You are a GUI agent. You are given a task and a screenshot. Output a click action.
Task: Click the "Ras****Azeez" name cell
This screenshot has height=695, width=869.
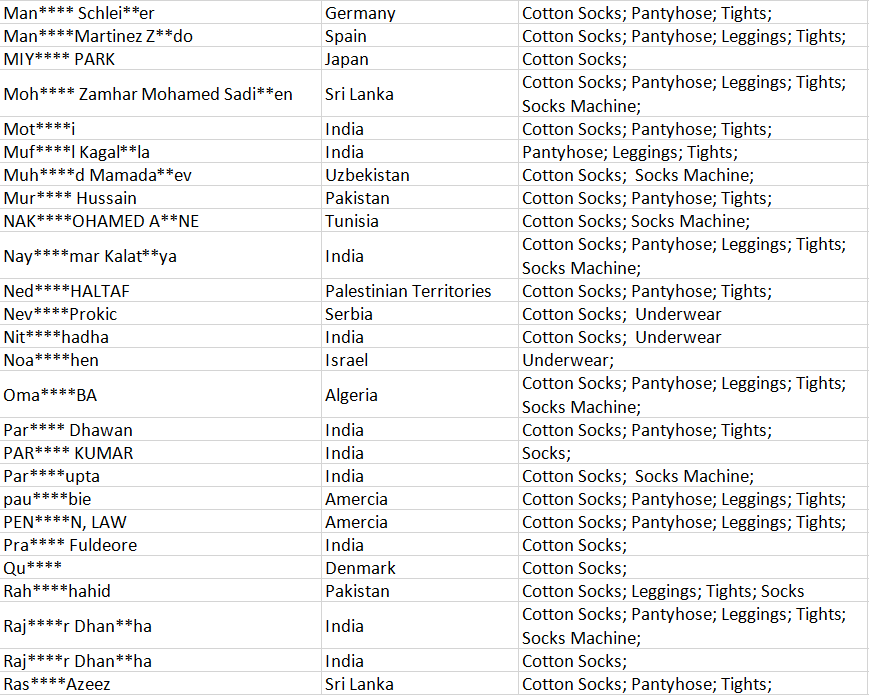[57, 684]
